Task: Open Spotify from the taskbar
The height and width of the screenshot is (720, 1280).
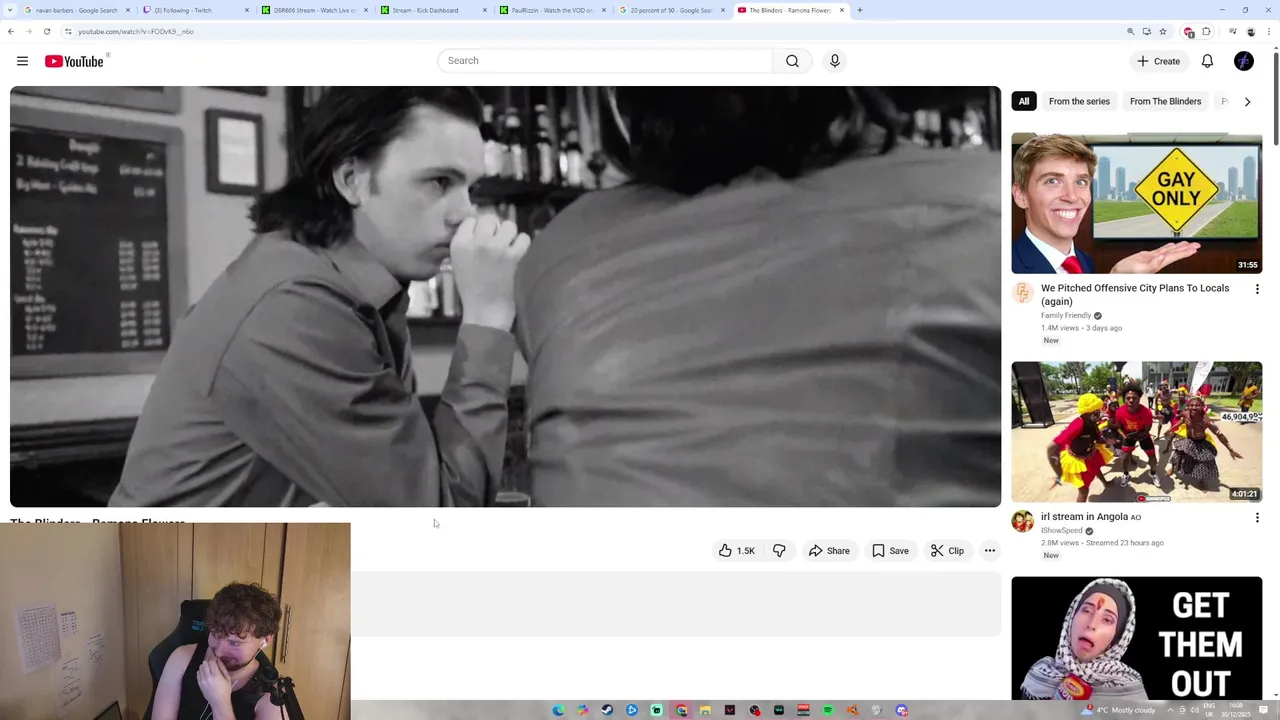Action: click(x=828, y=710)
